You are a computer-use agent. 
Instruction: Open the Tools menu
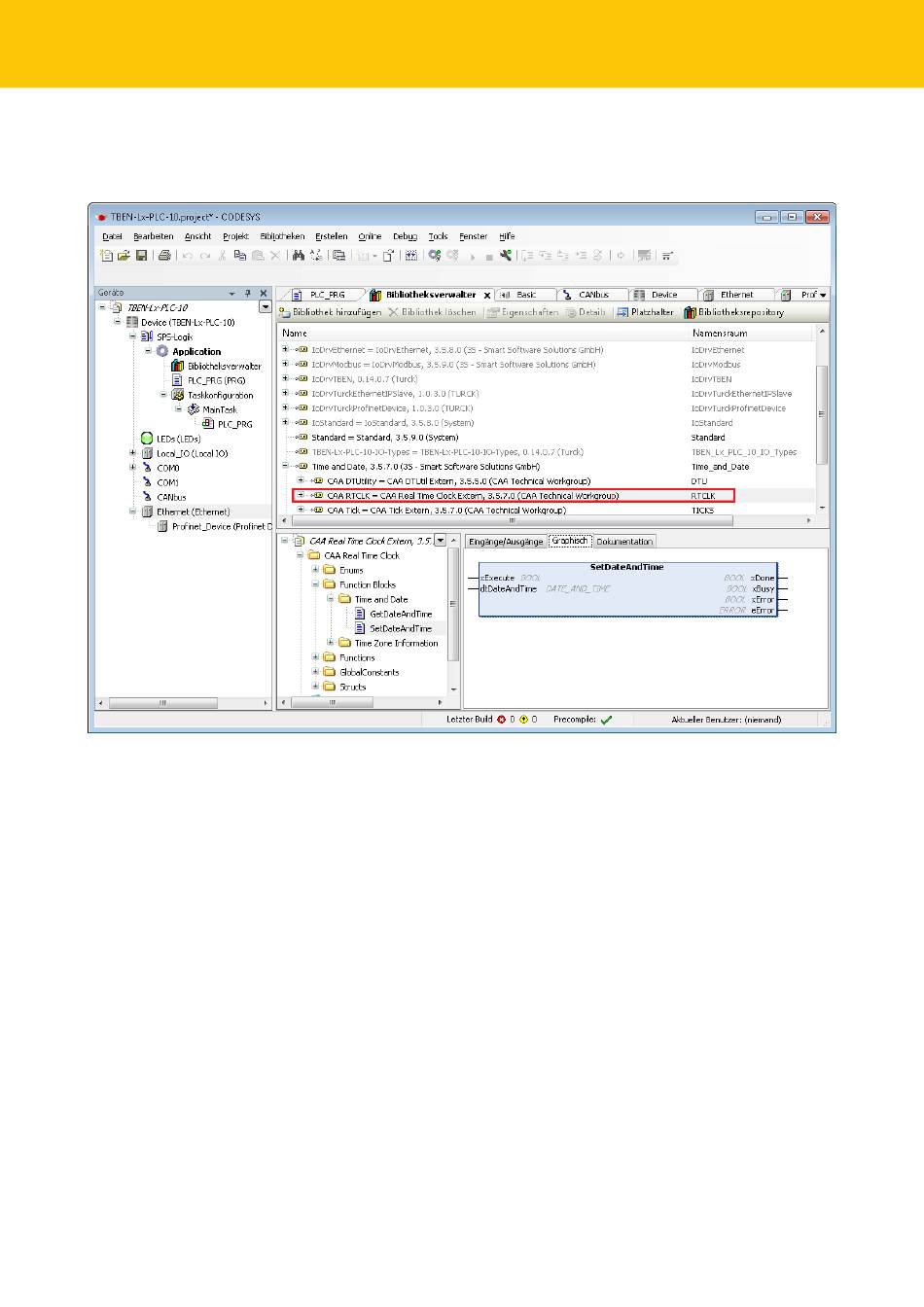pos(439,236)
